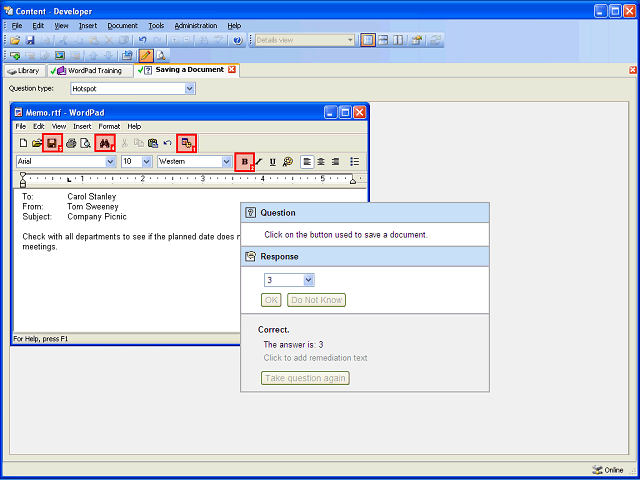Click the WordPad undo arrow icon
Screen dimensions: 640x480
click(167, 143)
